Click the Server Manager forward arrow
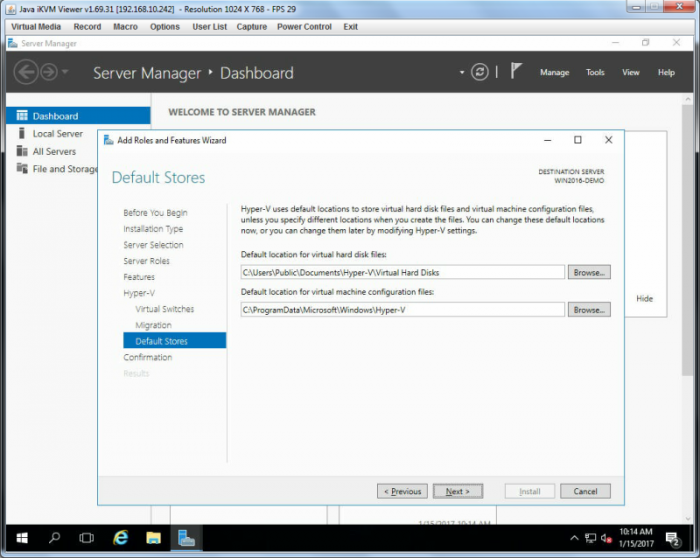Viewport: 700px width, 558px height. tap(49, 72)
